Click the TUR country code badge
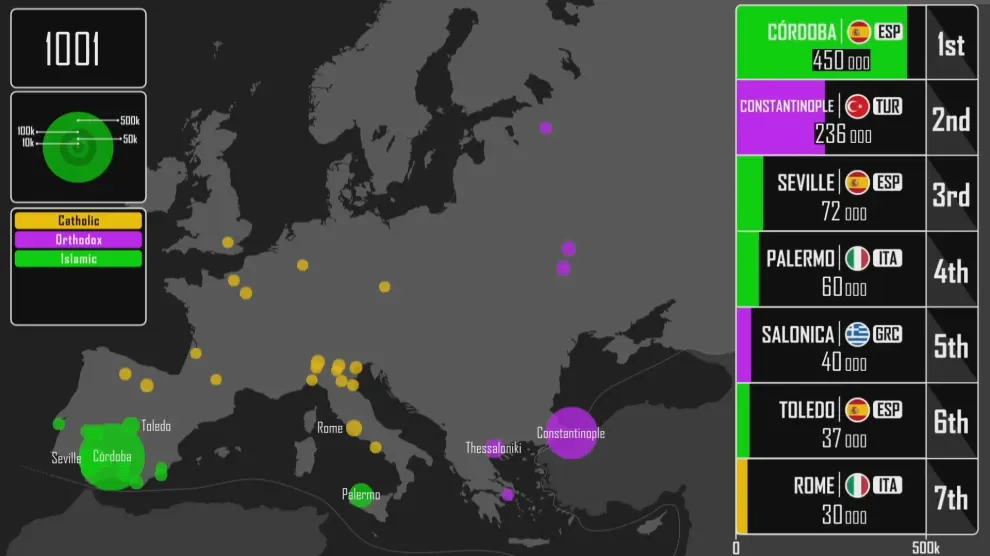The height and width of the screenshot is (556, 990). pos(887,106)
